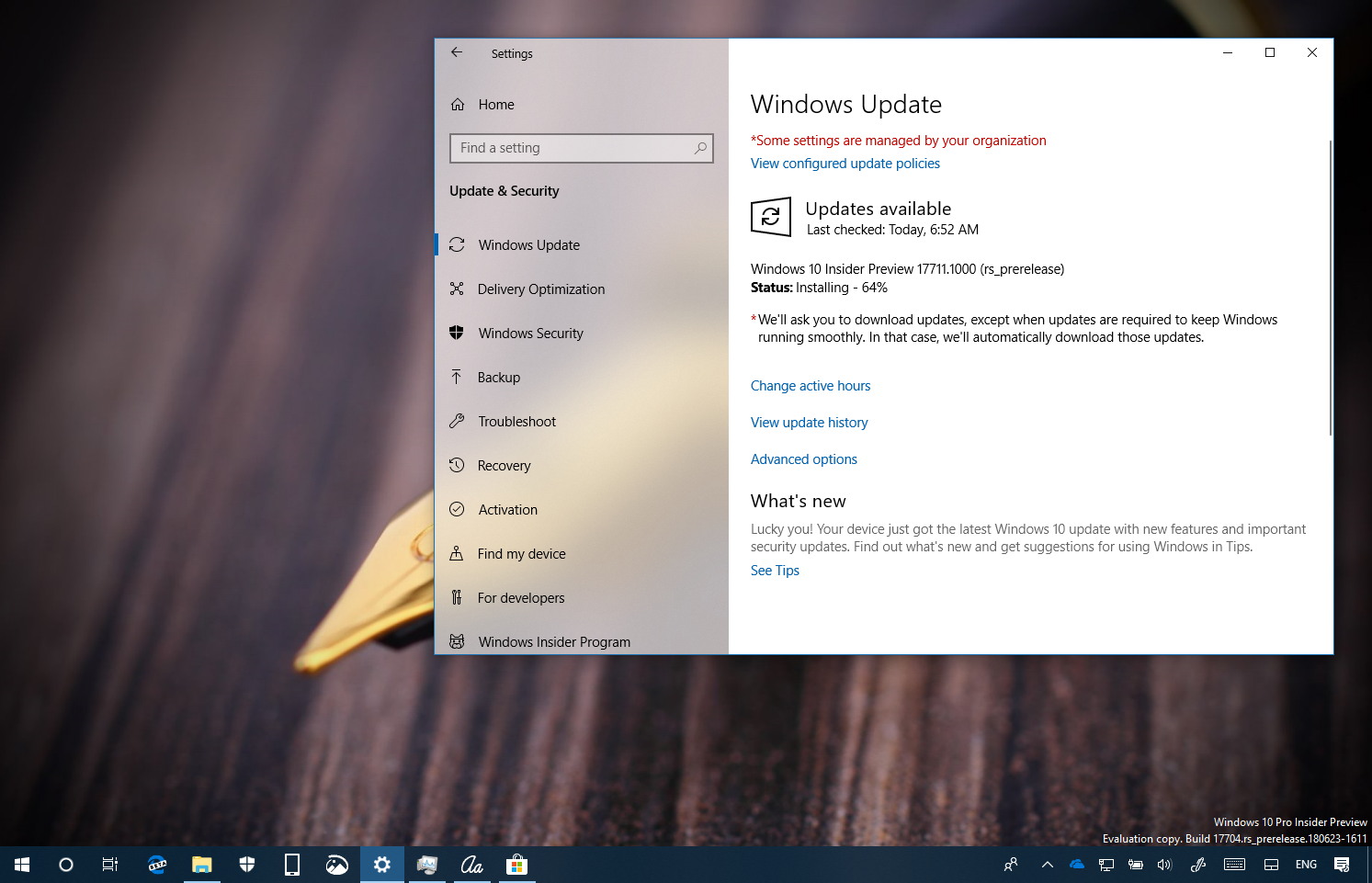Viewport: 1372px width, 883px height.
Task: Open Microsoft Store from the taskbar
Action: [517, 864]
